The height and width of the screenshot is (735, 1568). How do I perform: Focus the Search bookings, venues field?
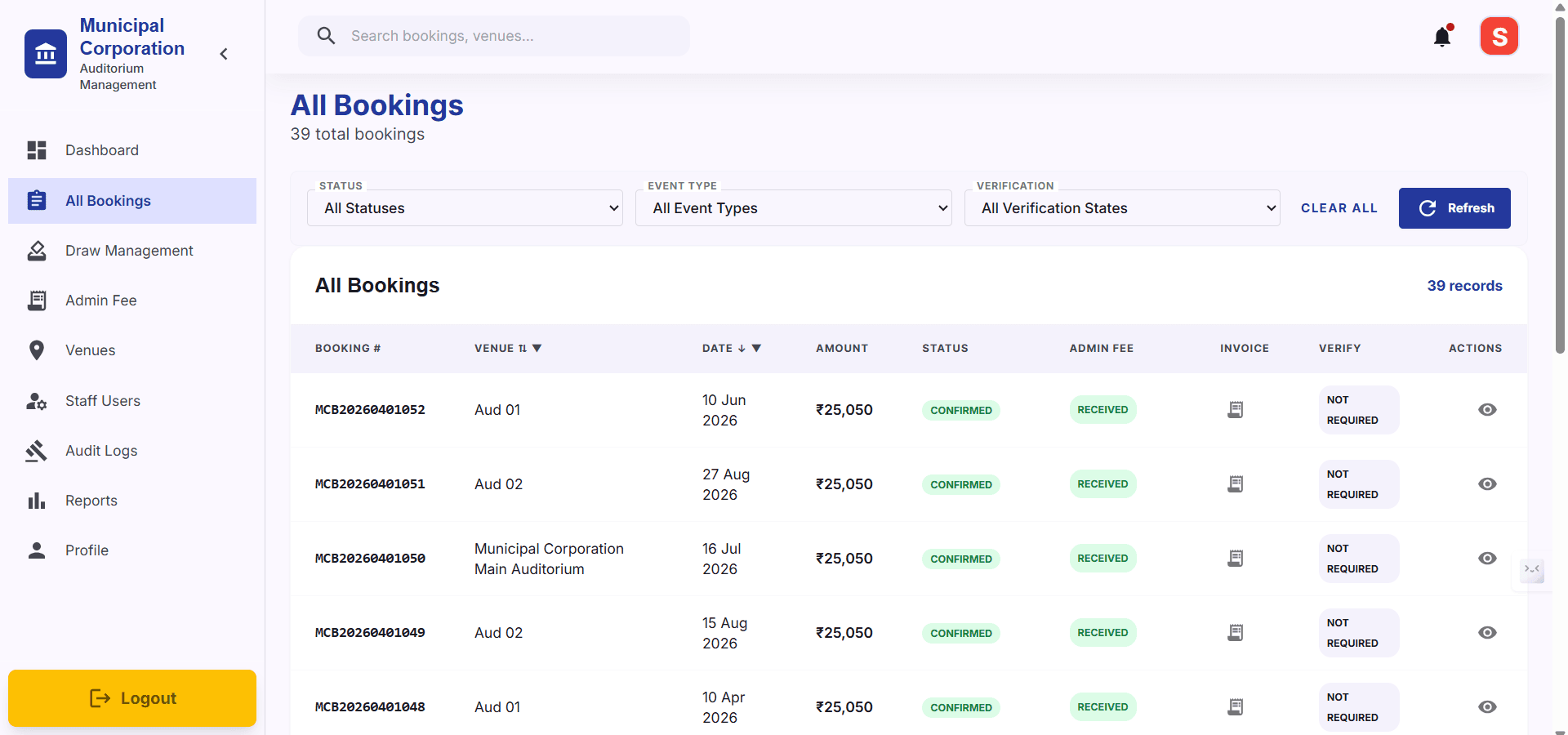pyautogui.click(x=494, y=36)
